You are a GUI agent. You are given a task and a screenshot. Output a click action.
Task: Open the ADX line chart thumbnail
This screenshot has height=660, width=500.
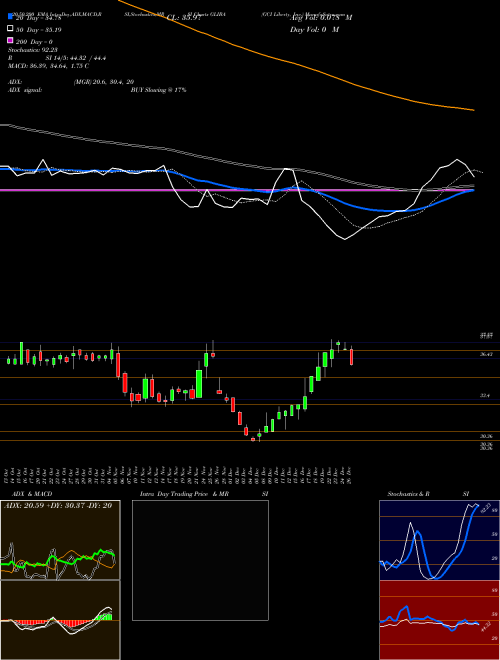pyautogui.click(x=60, y=540)
